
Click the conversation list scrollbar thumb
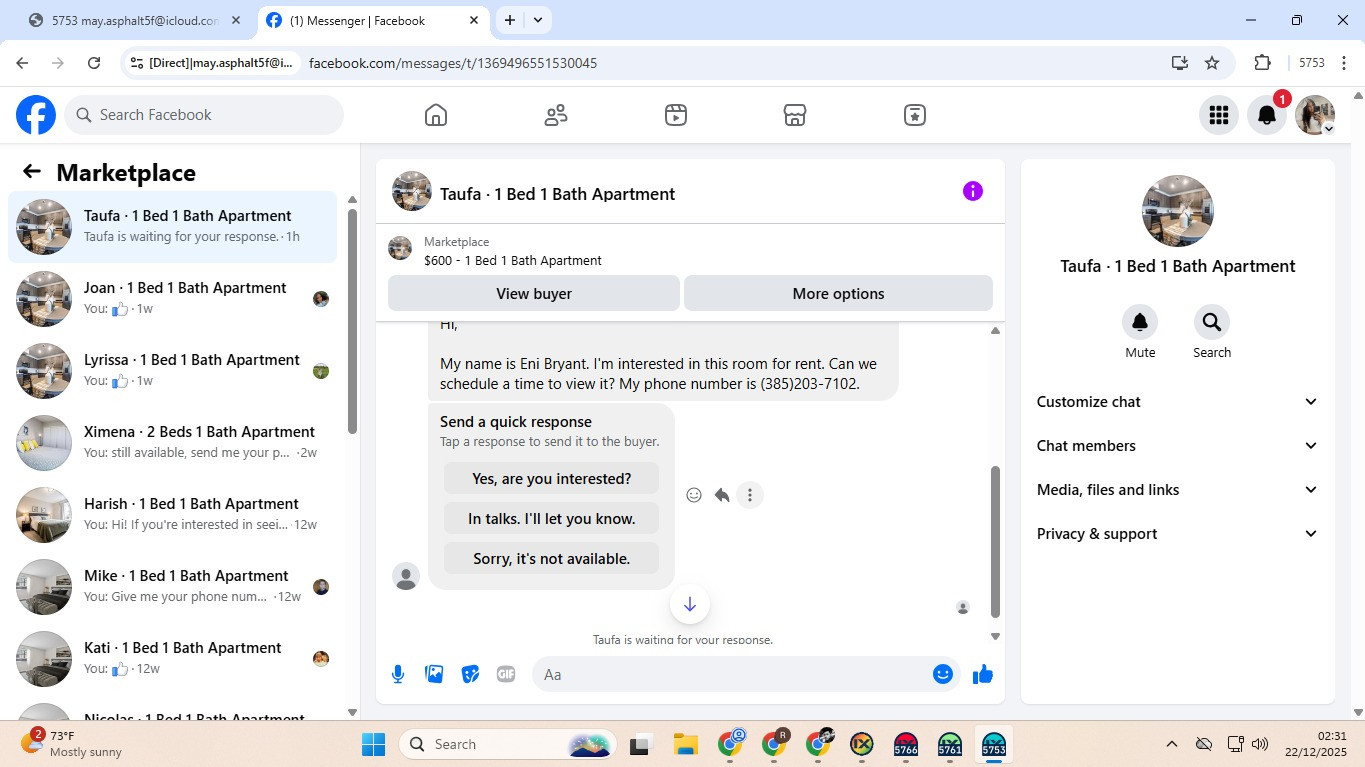coord(352,320)
